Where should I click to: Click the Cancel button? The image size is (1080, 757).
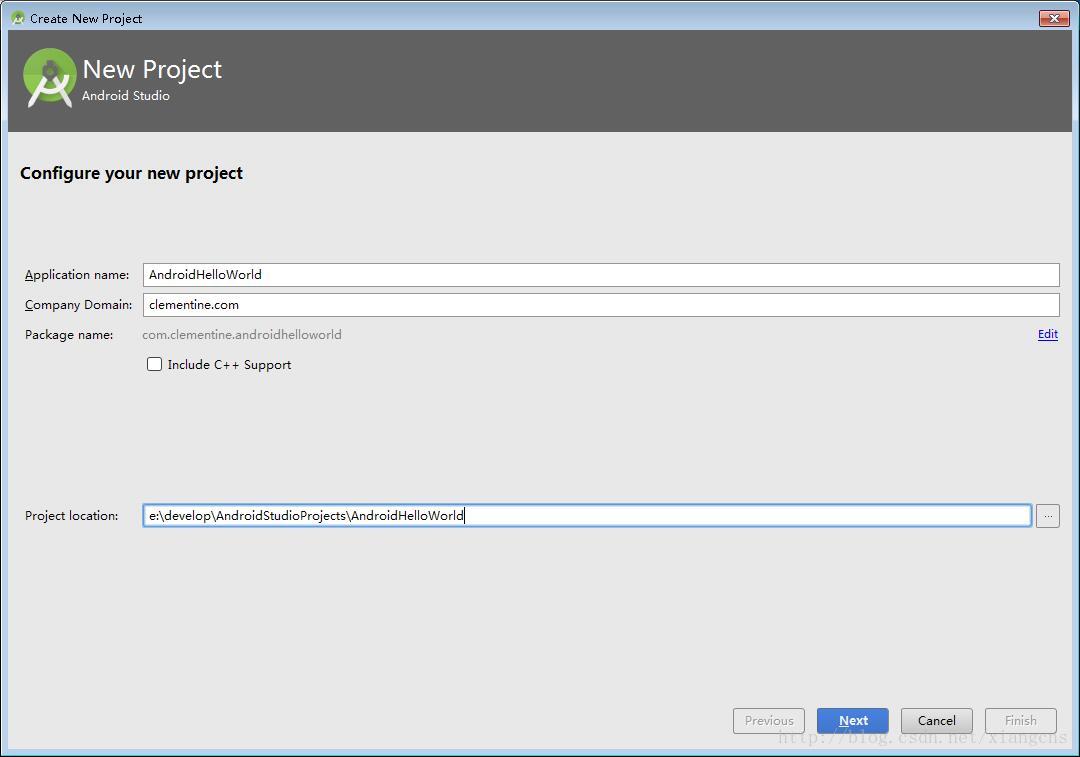point(937,720)
